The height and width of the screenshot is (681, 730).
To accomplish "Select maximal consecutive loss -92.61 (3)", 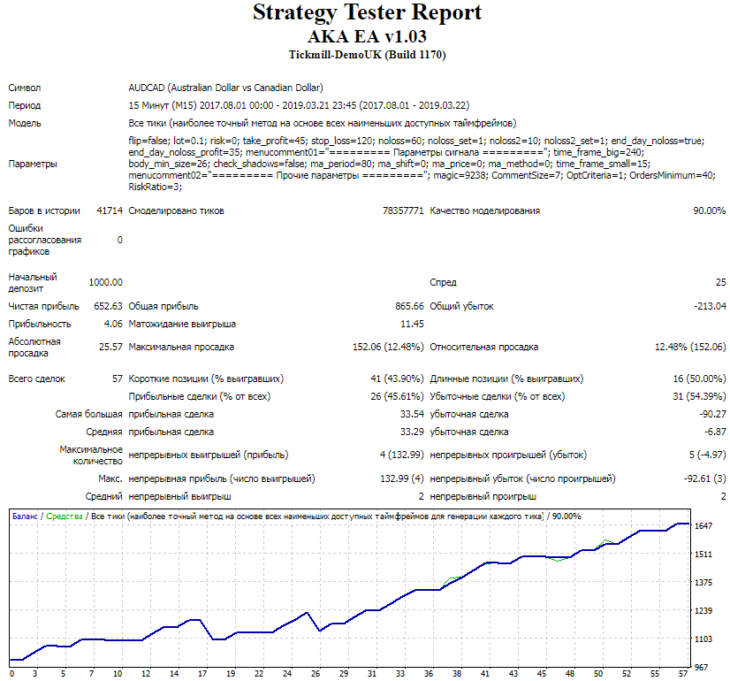I will [705, 479].
